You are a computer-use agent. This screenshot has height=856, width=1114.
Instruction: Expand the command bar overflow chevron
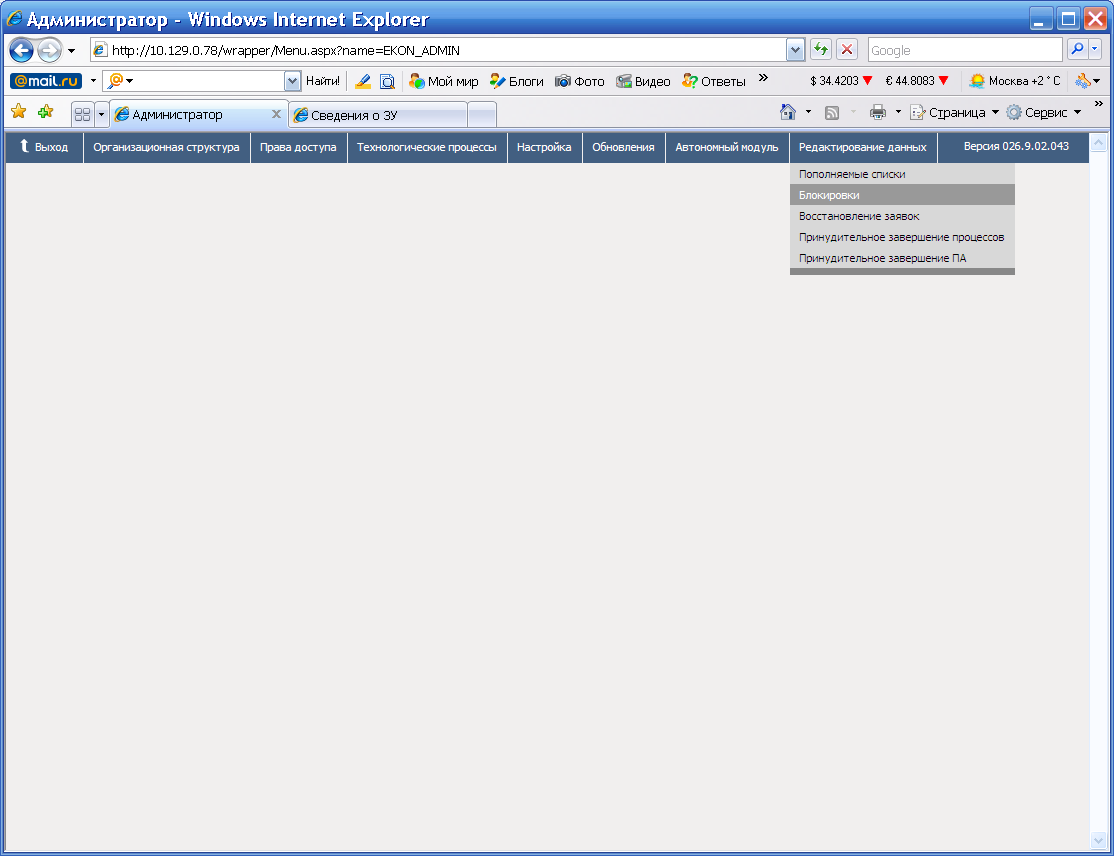tap(1098, 104)
